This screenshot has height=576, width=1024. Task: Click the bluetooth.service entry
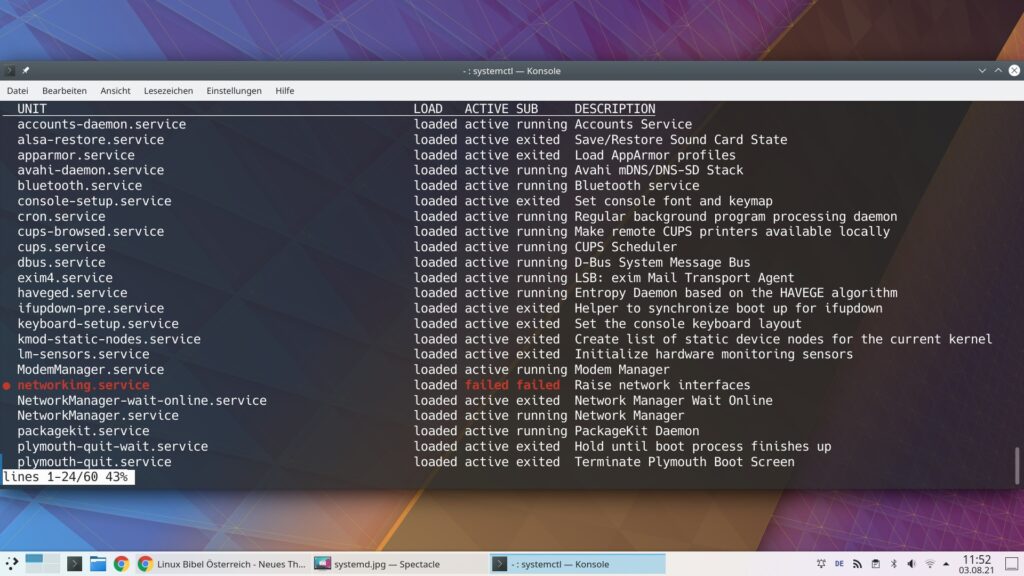coord(80,185)
